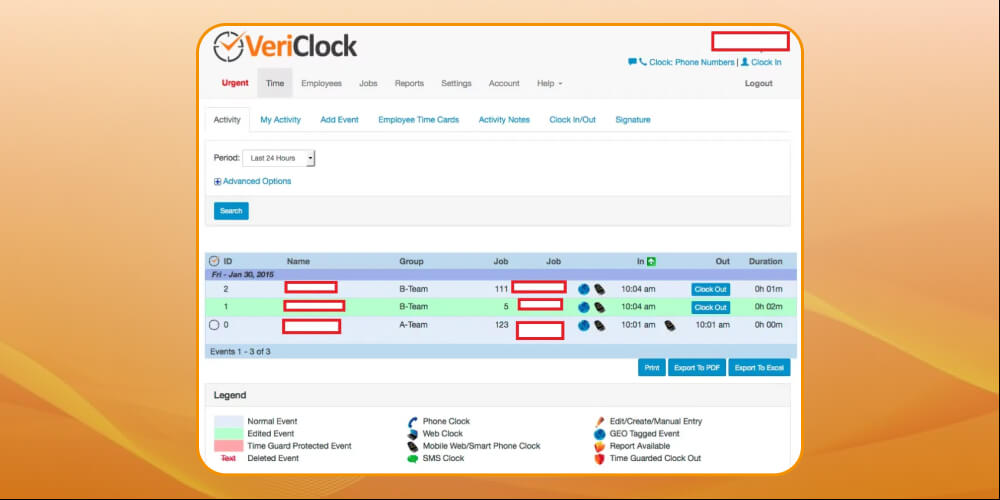Click the 0h 02m duration cell
Screen dimensions: 1000x500
point(768,307)
